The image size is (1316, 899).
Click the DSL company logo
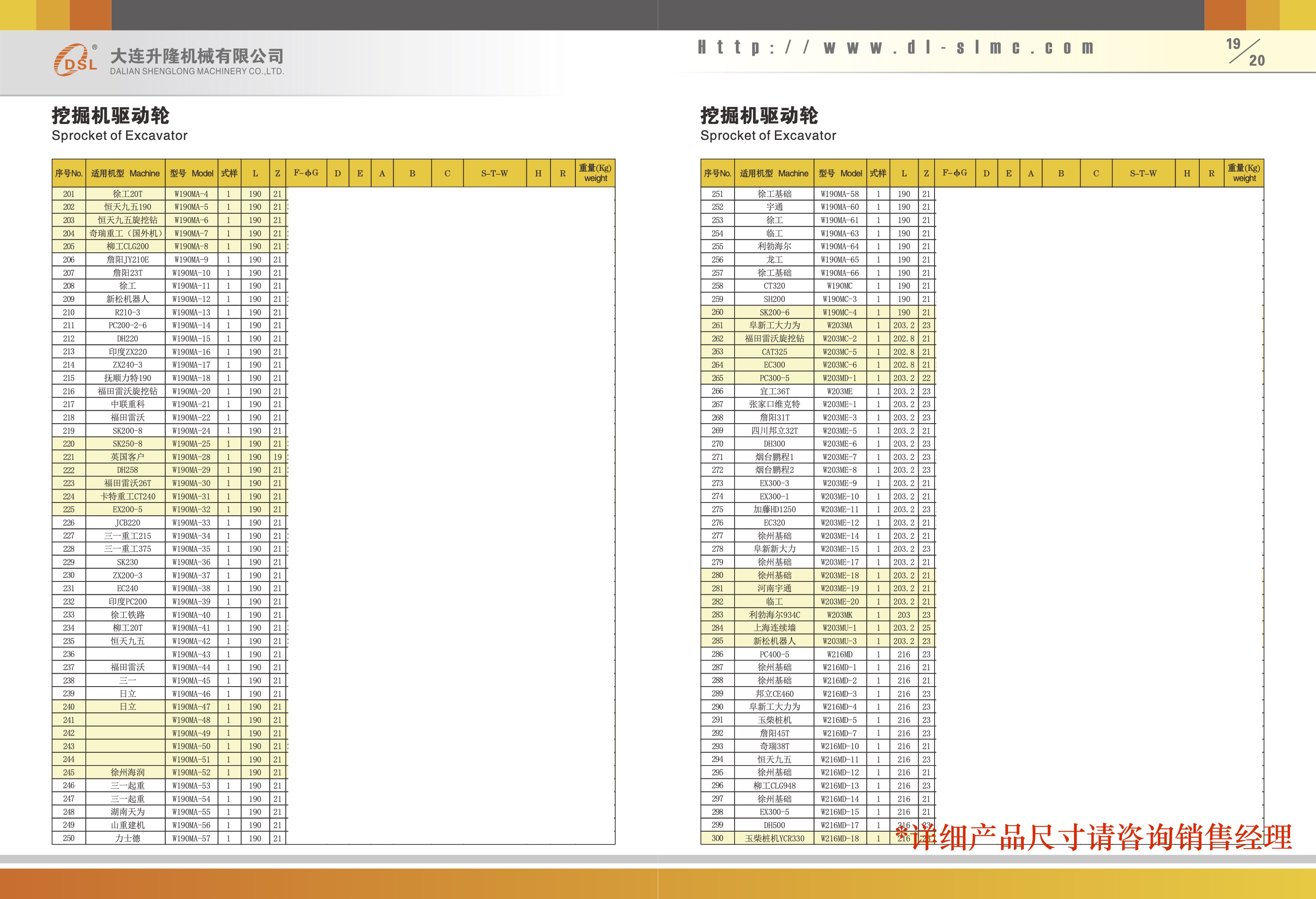(76, 60)
